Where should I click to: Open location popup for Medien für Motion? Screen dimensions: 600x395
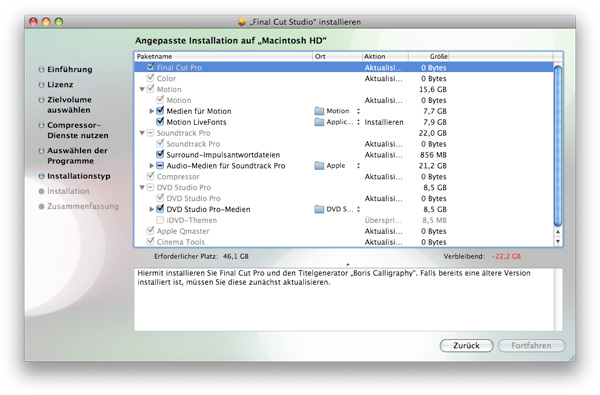pyautogui.click(x=358, y=111)
